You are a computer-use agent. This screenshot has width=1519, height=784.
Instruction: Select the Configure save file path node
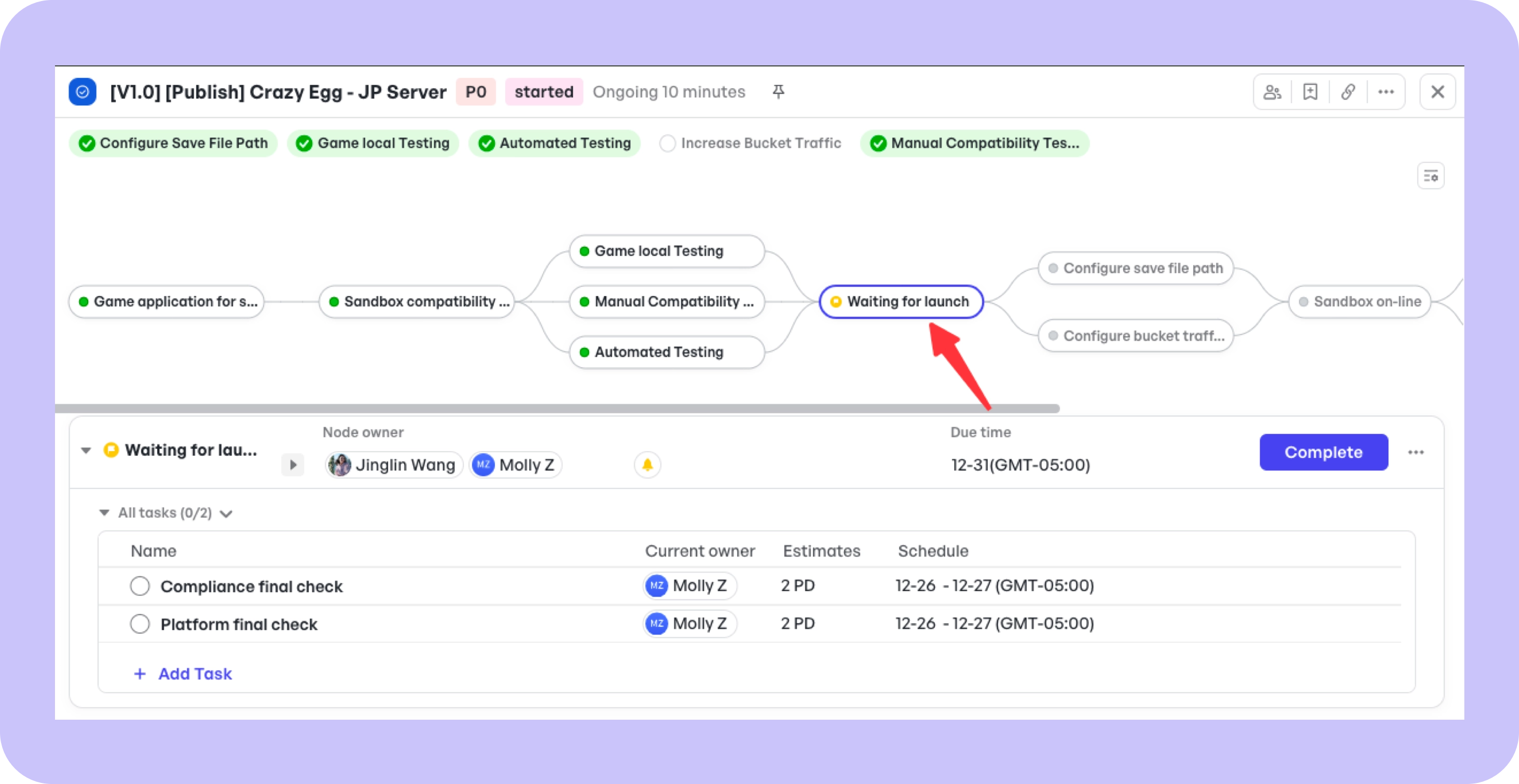pos(1136,268)
